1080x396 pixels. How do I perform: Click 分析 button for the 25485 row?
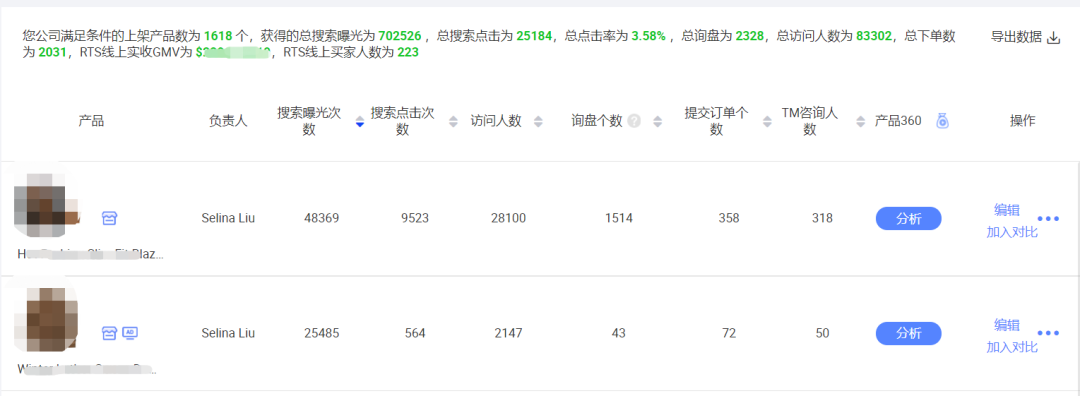[908, 333]
